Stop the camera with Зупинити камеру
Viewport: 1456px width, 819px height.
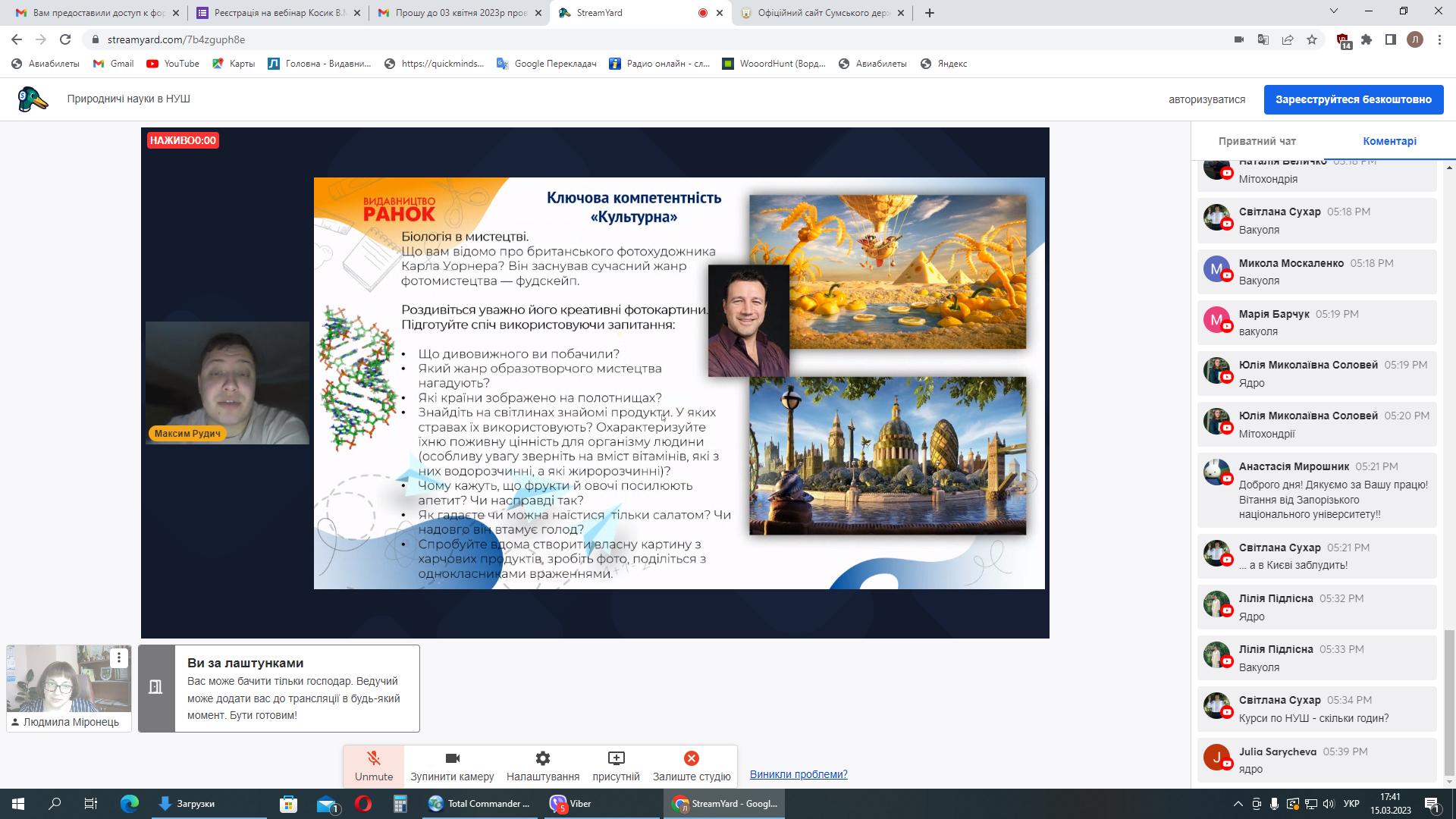(452, 766)
